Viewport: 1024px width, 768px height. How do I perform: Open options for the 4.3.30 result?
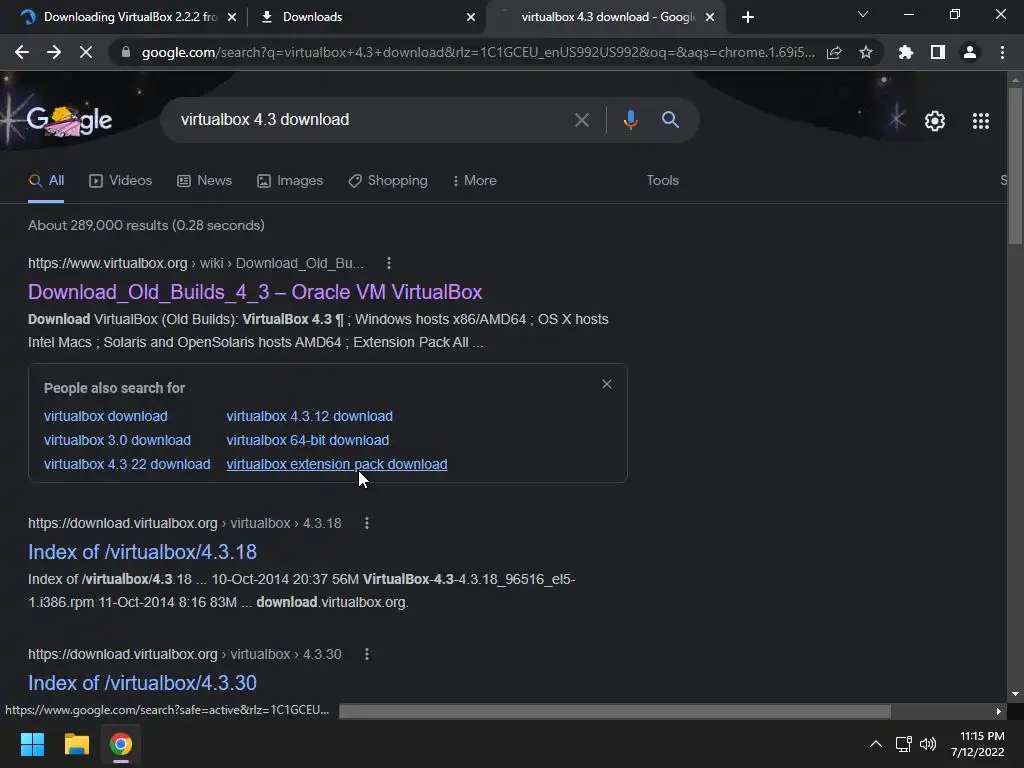click(367, 654)
